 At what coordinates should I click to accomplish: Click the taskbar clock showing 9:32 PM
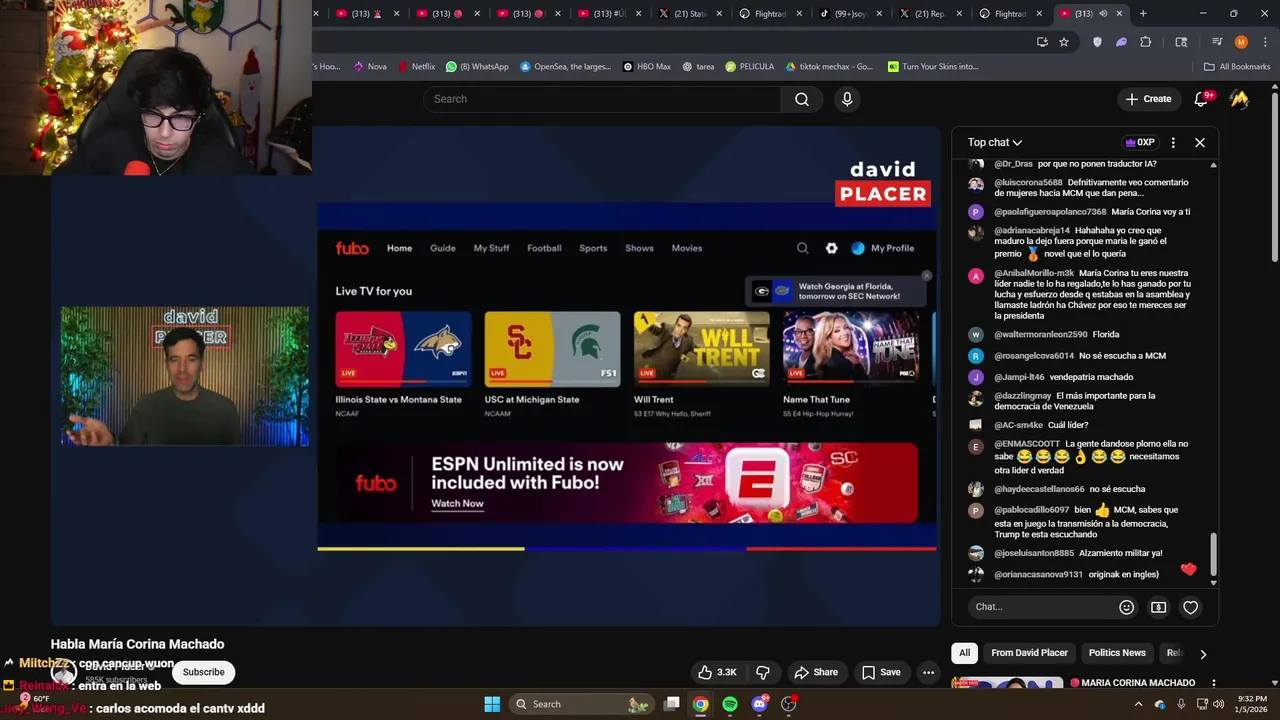1253,704
